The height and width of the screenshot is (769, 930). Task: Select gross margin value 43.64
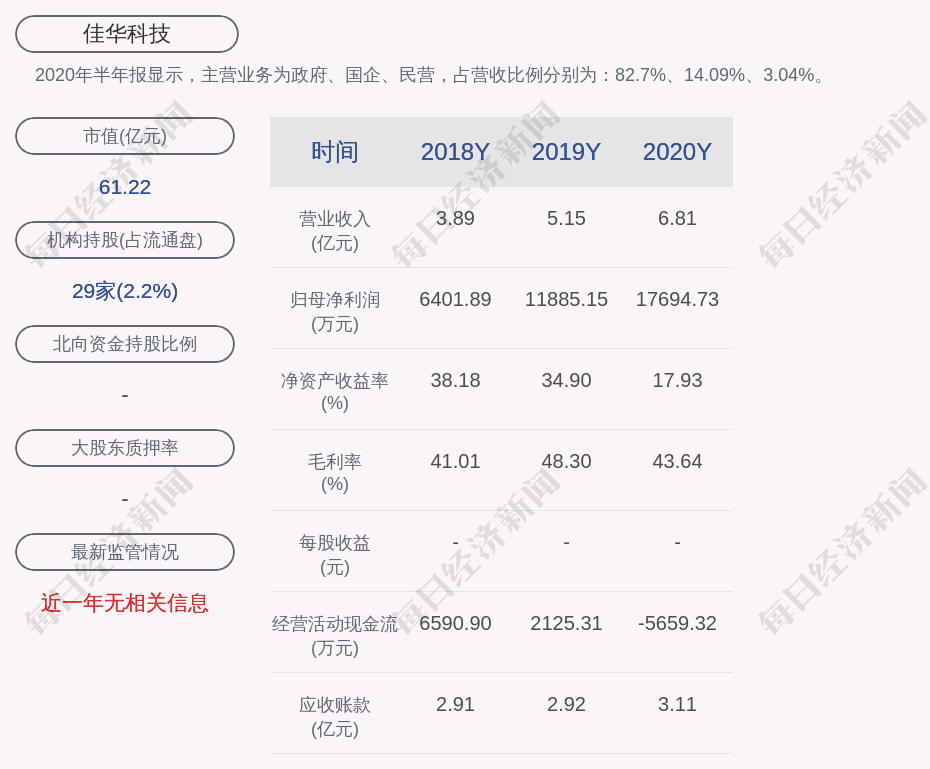coord(677,461)
